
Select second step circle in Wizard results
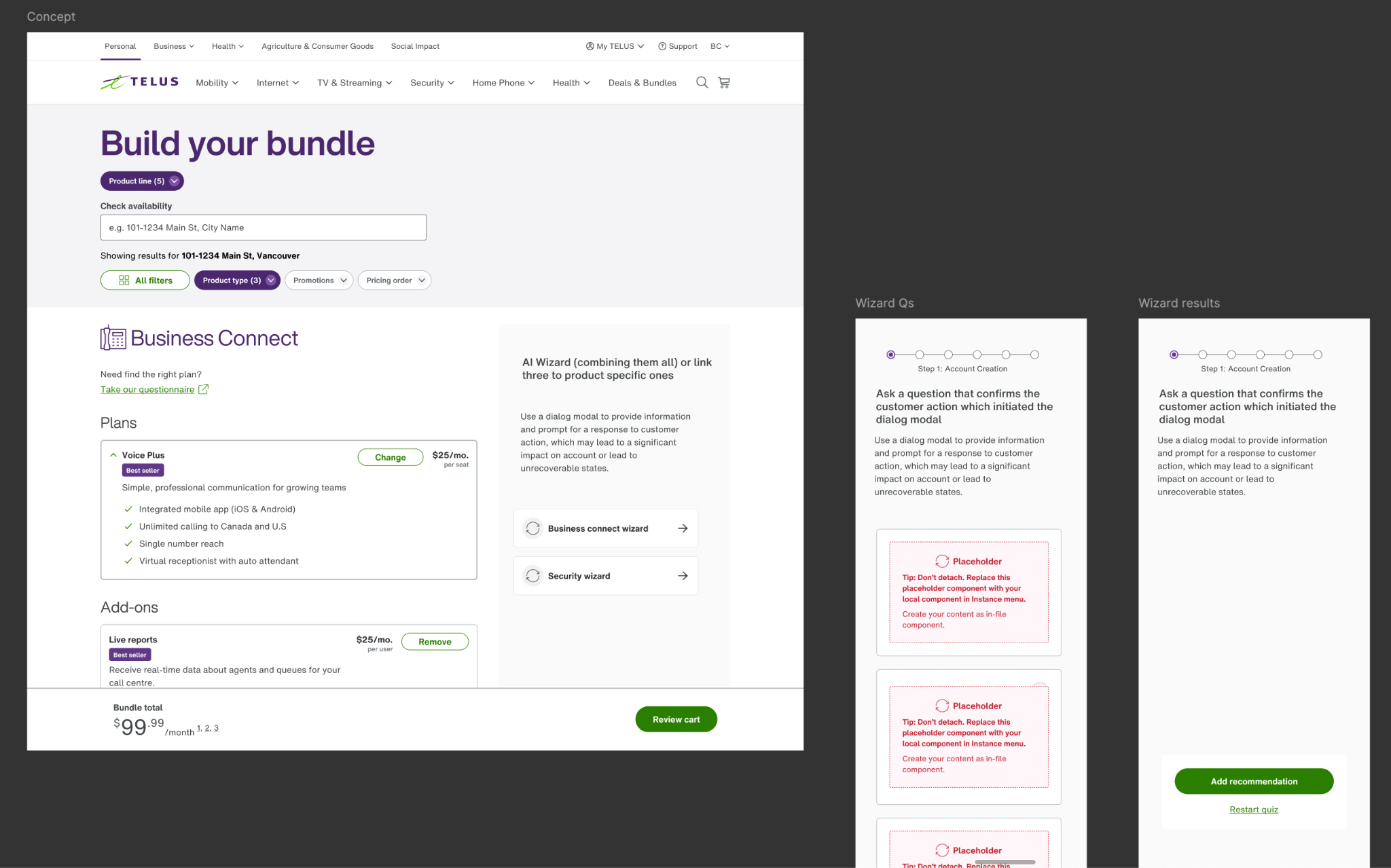1203,355
